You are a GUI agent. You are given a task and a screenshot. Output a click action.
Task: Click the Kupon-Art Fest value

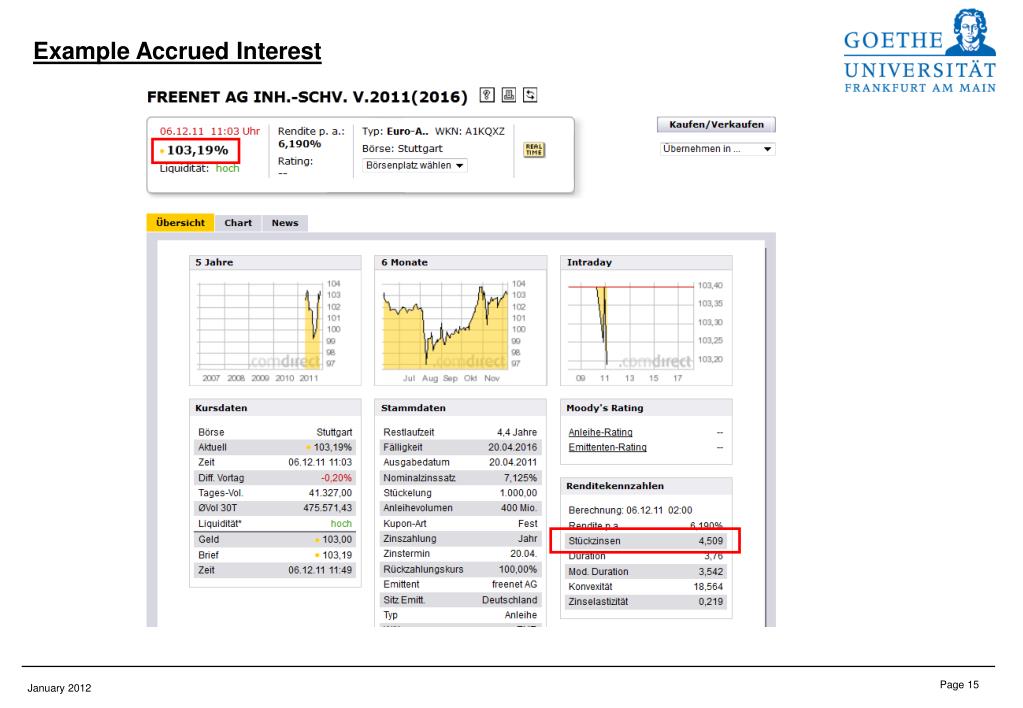pyautogui.click(x=528, y=523)
